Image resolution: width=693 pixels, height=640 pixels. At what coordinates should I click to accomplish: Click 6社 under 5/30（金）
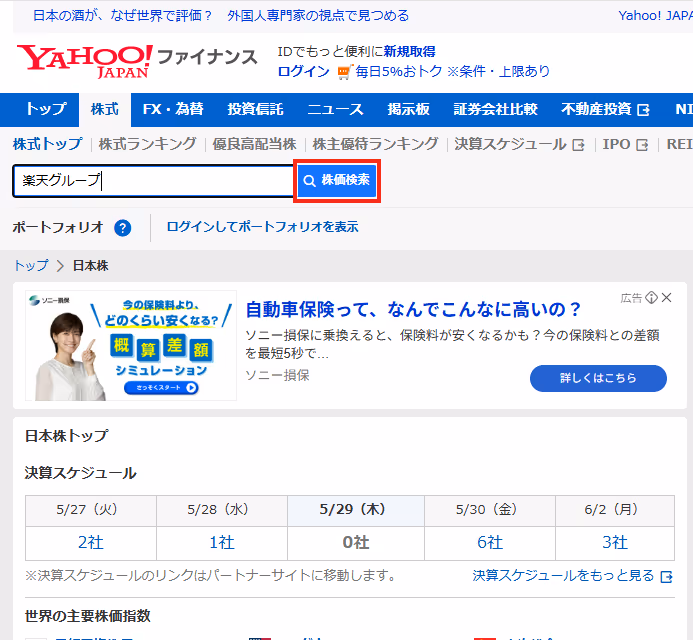pyautogui.click(x=490, y=543)
